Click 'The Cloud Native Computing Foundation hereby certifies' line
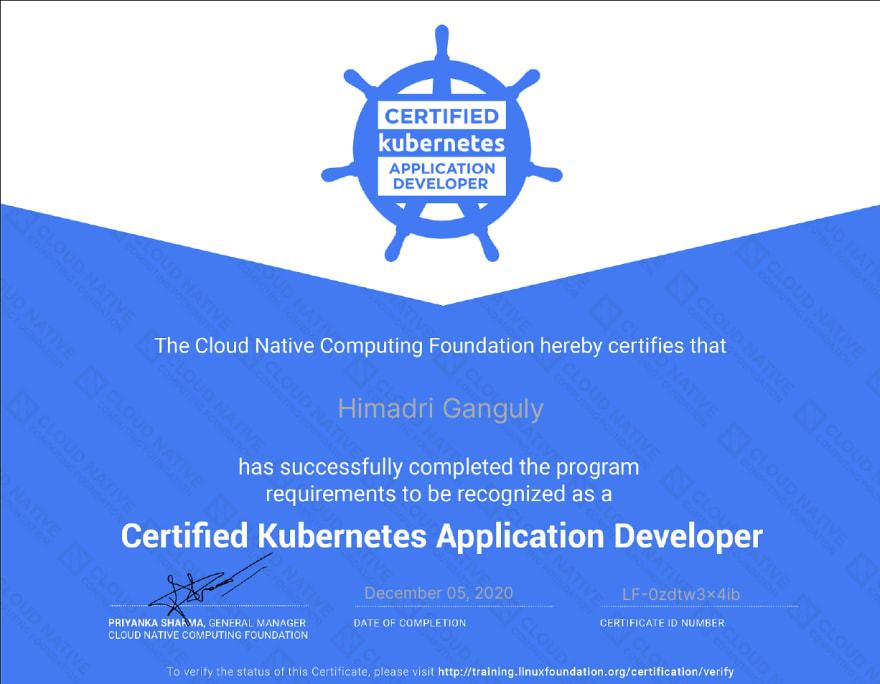The height and width of the screenshot is (684, 880). coord(441,346)
